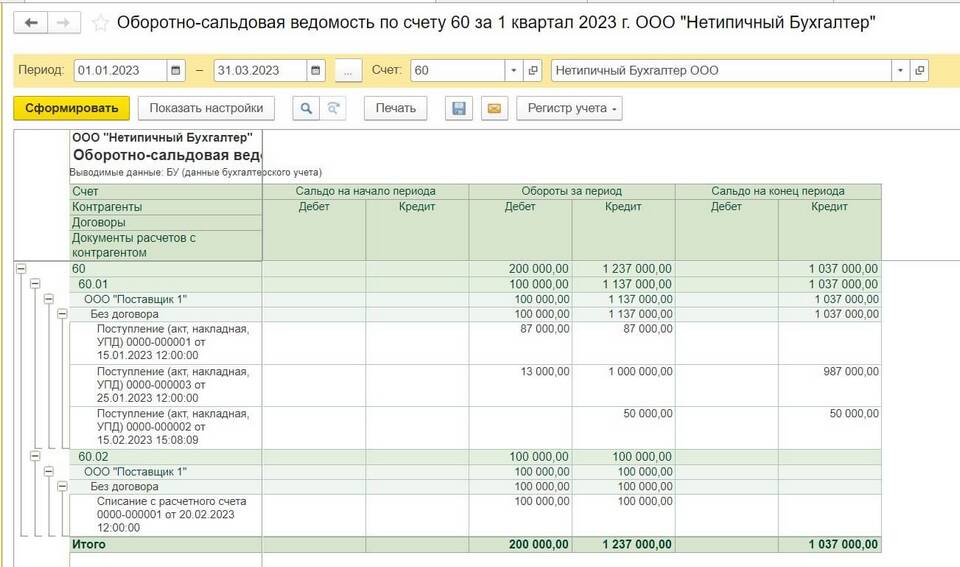The image size is (960, 567).
Task: Open calendar for start date 01.01.2023
Action: pyautogui.click(x=175, y=70)
